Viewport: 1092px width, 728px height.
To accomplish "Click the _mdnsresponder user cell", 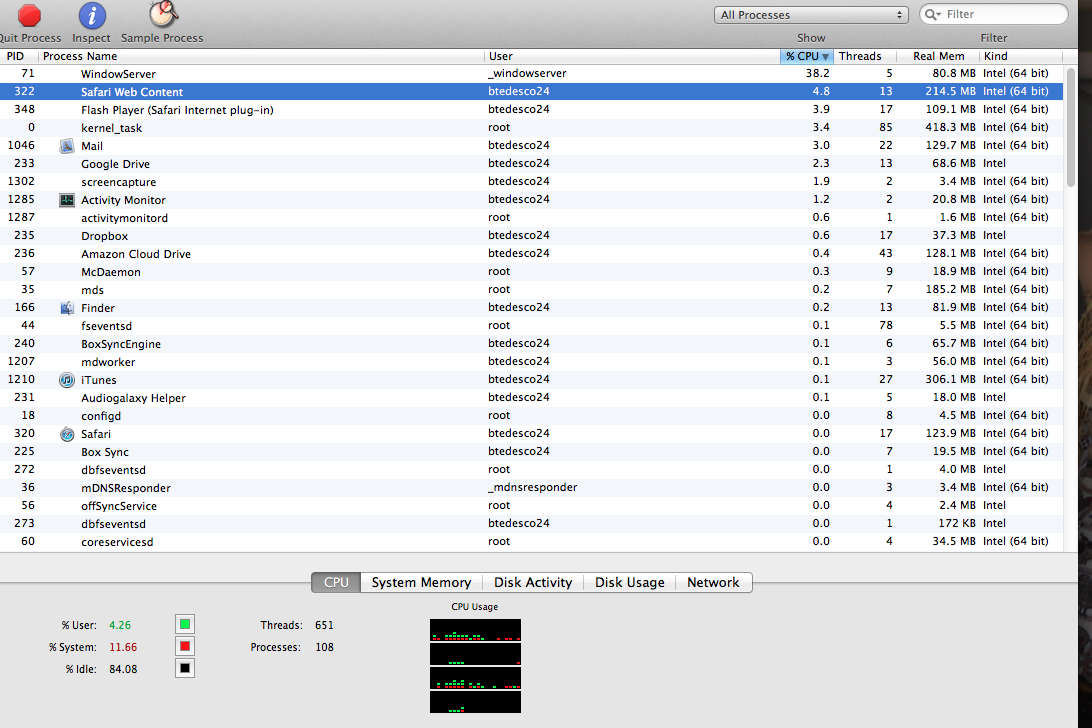I will (533, 488).
